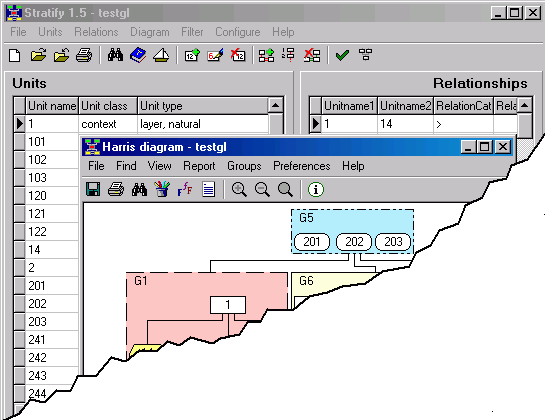Click the green info icon in Harris diagram
This screenshot has width=545, height=420.
click(x=316, y=189)
